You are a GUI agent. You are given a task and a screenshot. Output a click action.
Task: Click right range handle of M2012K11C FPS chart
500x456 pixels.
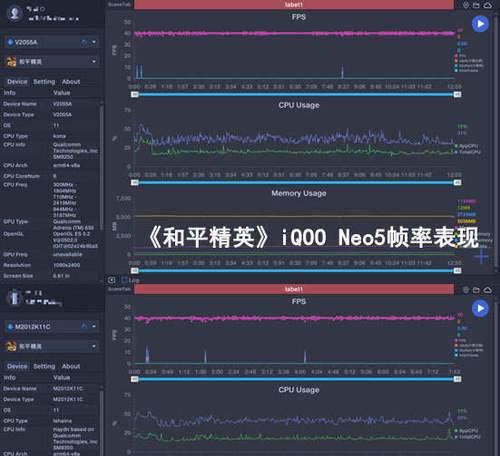[457, 379]
